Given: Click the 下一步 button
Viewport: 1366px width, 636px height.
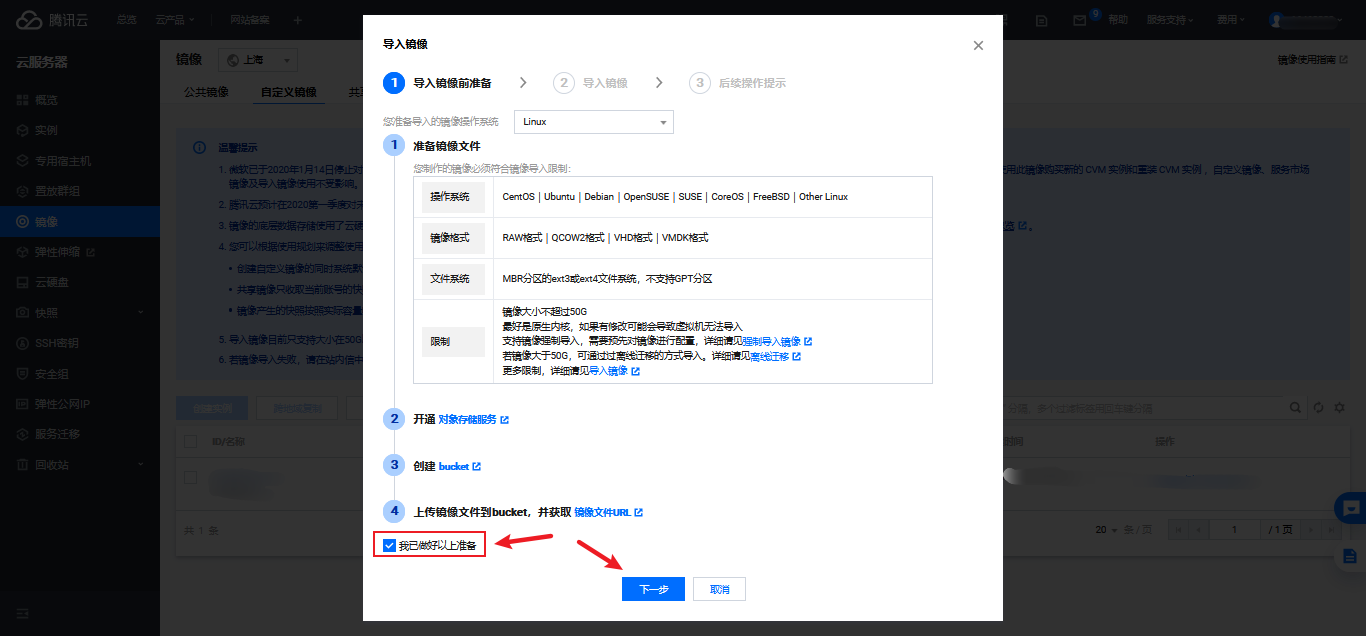Looking at the screenshot, I should point(653,589).
